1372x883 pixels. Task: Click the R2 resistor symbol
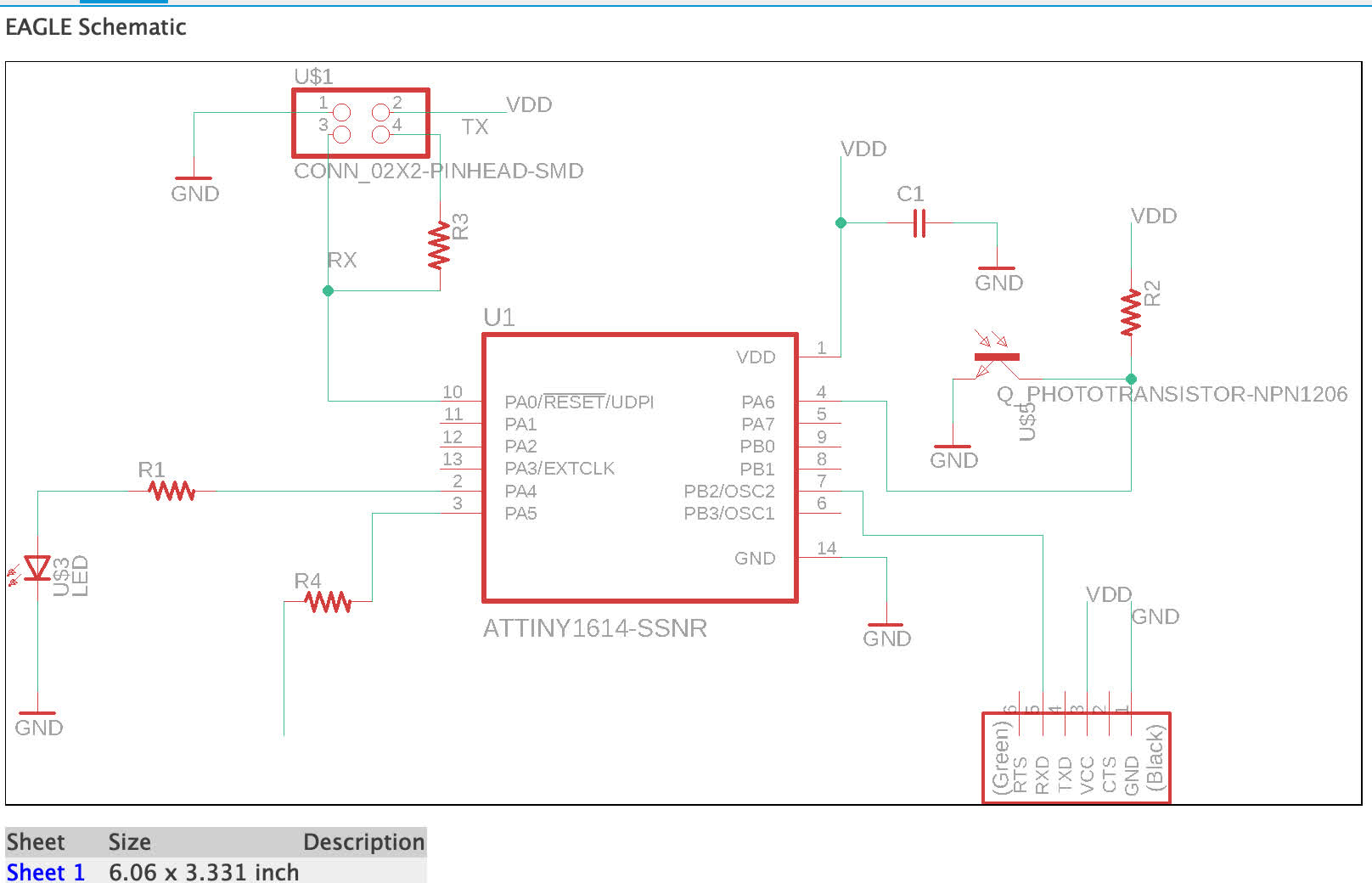click(1131, 312)
